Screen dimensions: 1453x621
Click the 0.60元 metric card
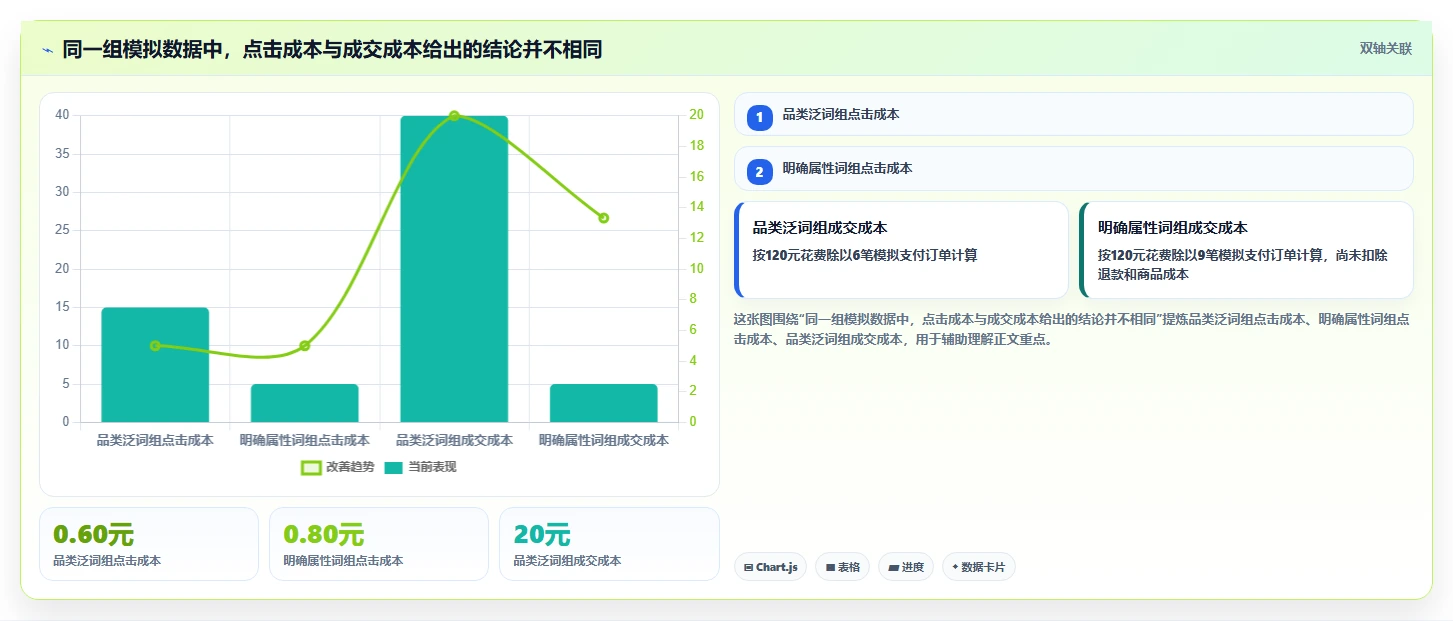149,544
